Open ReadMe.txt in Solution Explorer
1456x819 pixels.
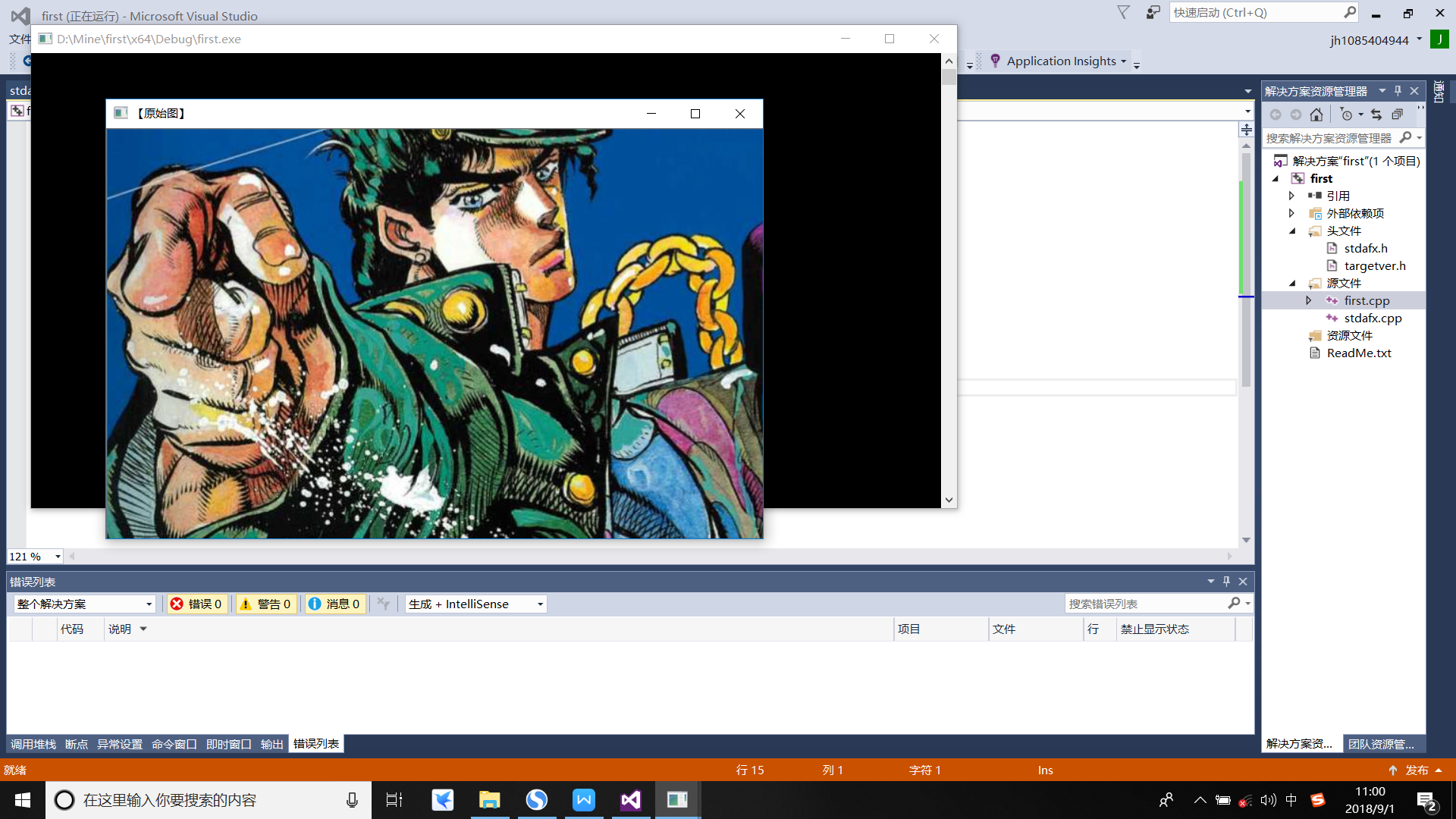[1359, 353]
